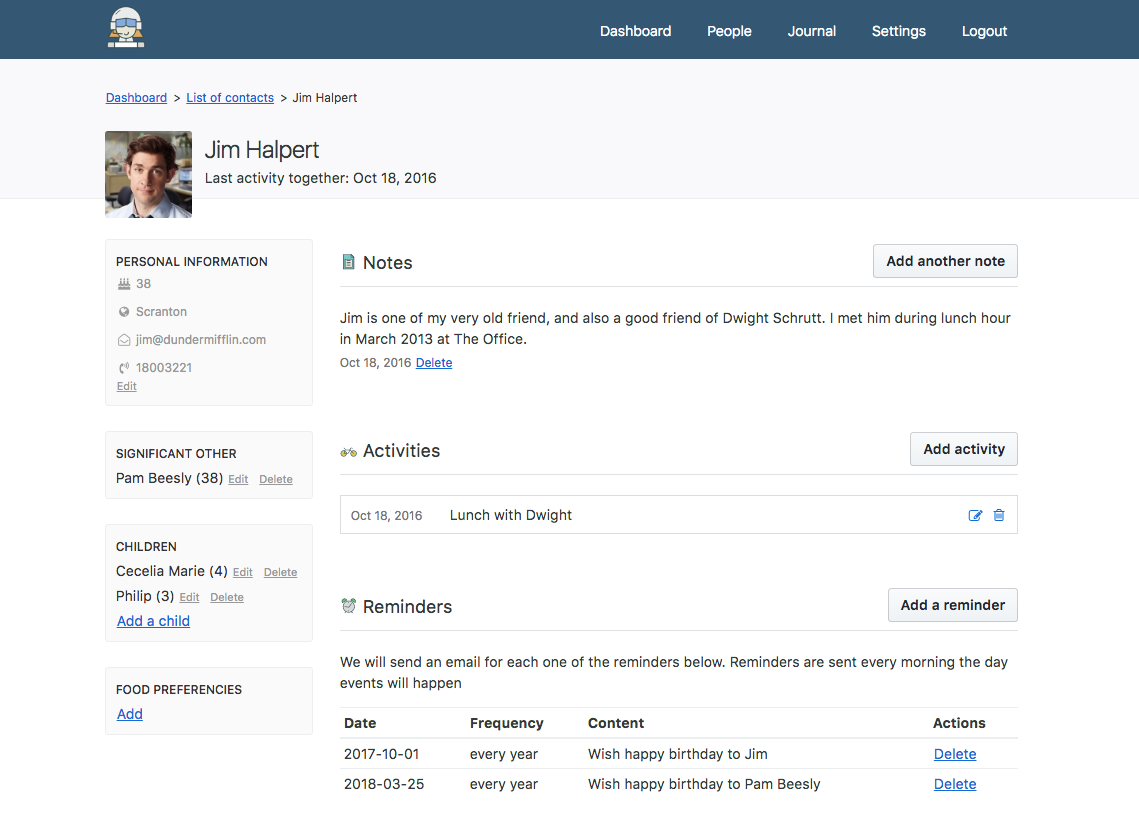This screenshot has width=1139, height=828.
Task: Click the location icon next to Scranton
Action: (x=122, y=311)
